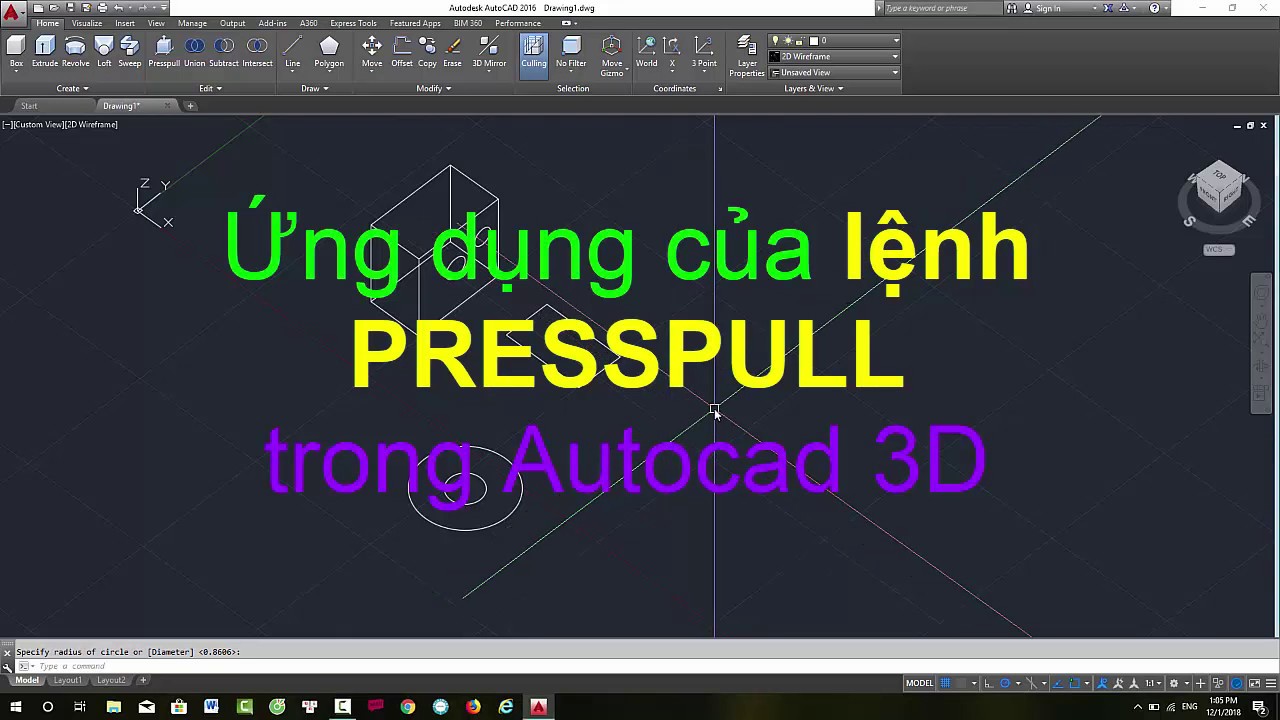Select the Revolve tool
The width and height of the screenshot is (1280, 720).
(x=75, y=52)
